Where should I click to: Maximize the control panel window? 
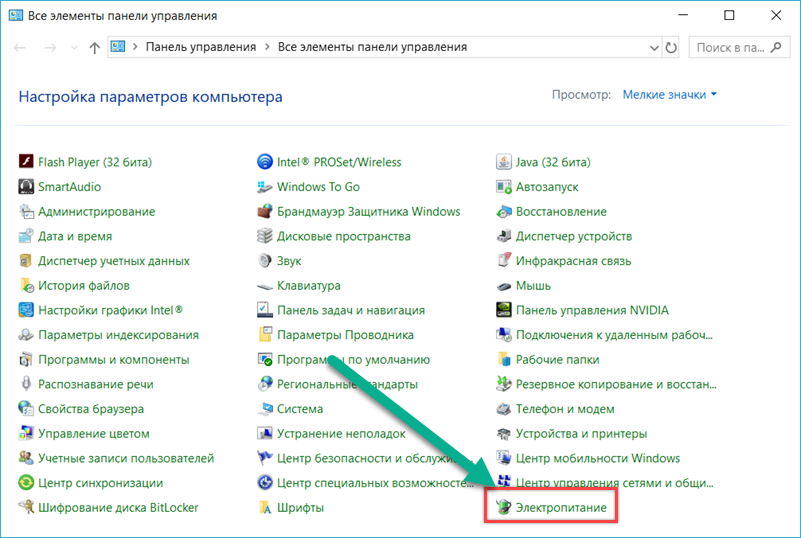[x=729, y=15]
